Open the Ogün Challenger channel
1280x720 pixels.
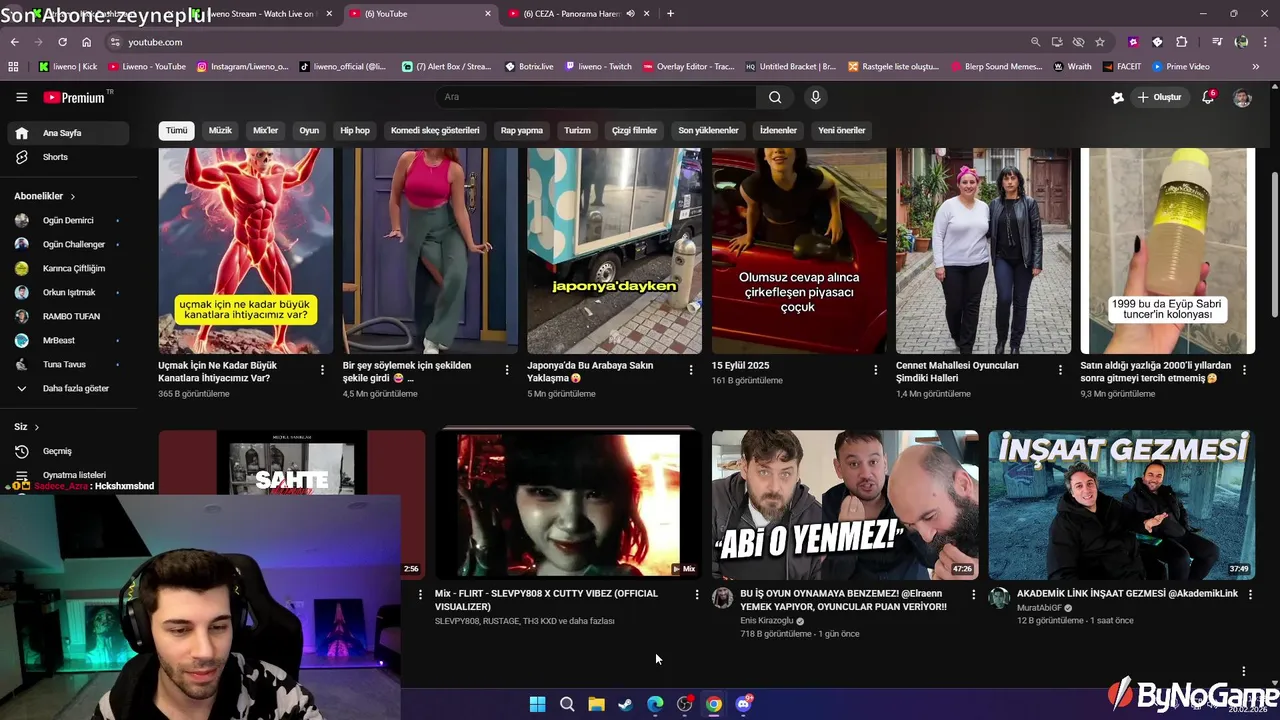click(x=68, y=244)
